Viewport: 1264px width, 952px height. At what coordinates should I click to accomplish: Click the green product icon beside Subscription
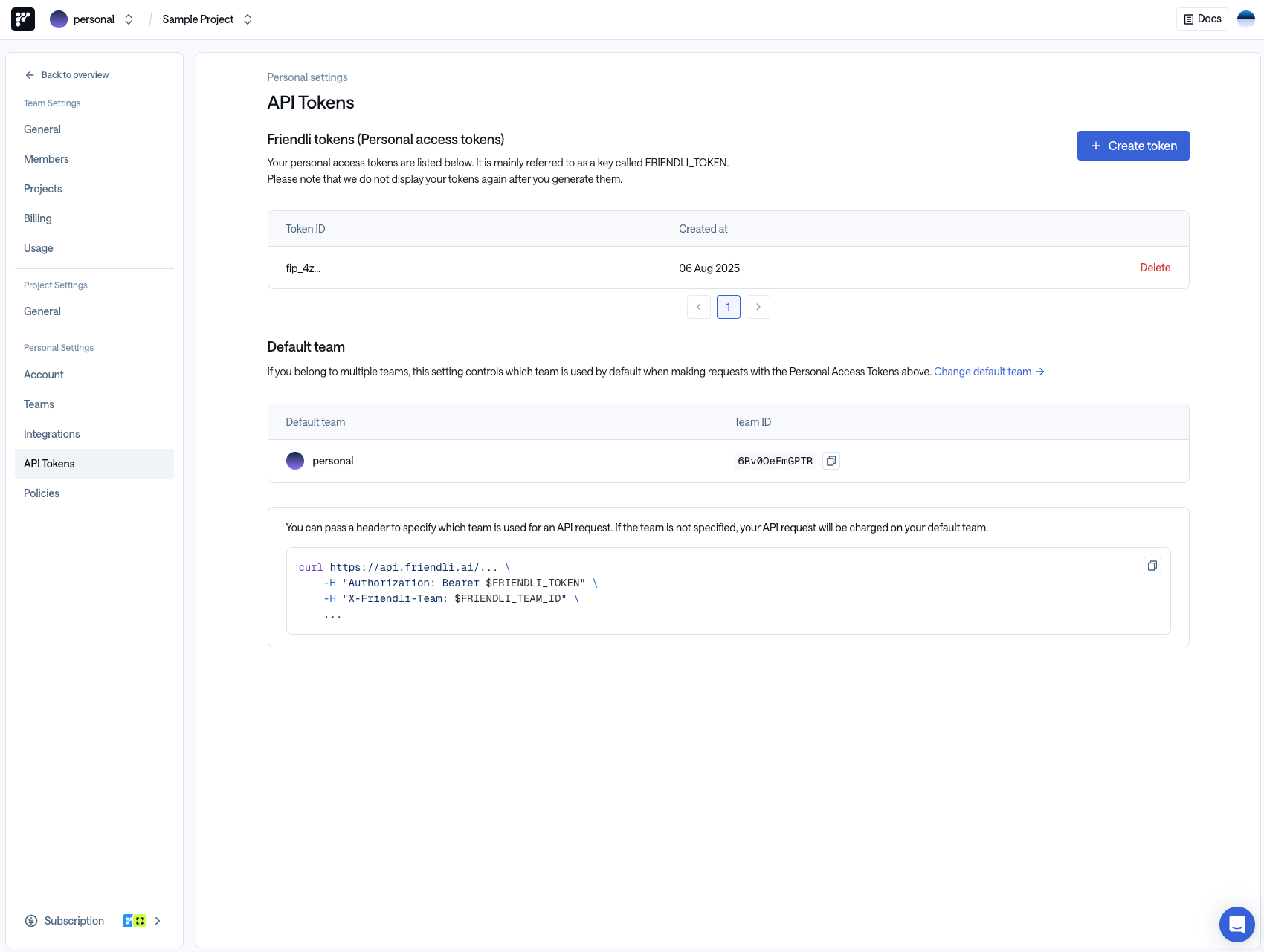coord(140,920)
